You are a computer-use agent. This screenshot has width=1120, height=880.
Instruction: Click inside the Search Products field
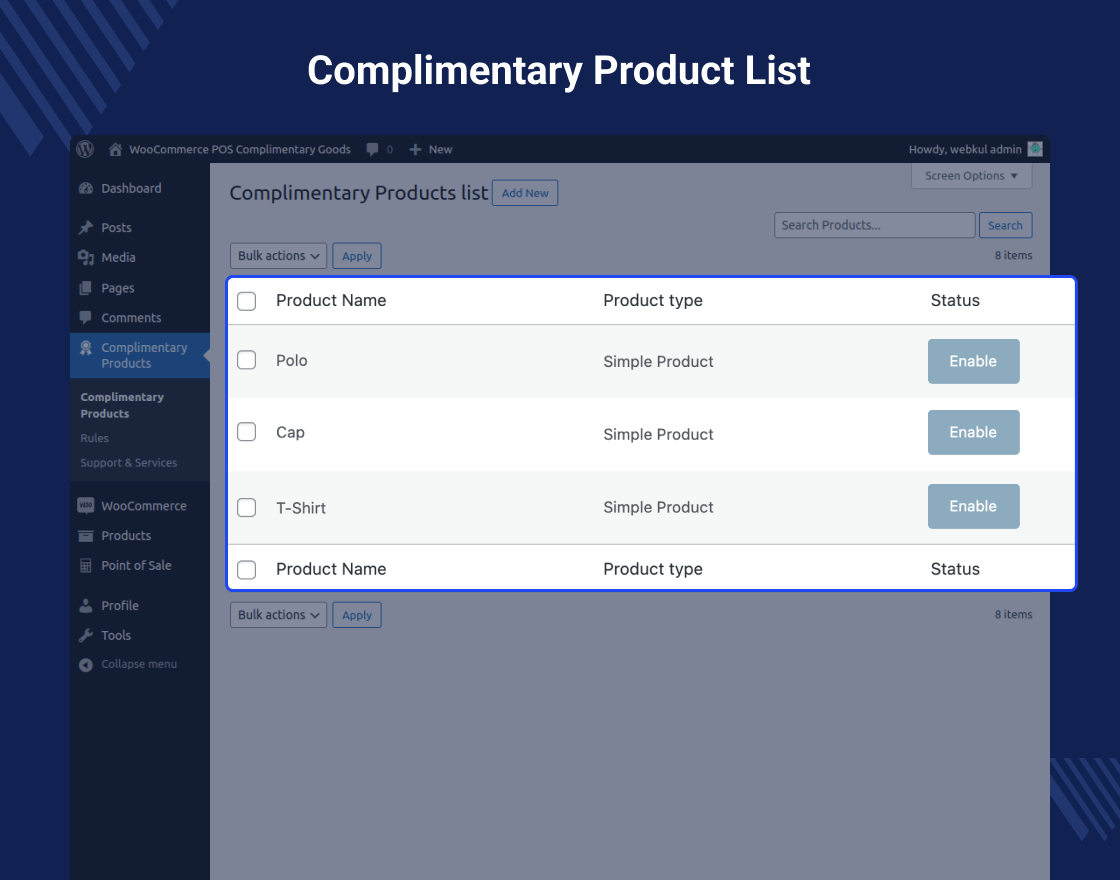(874, 225)
